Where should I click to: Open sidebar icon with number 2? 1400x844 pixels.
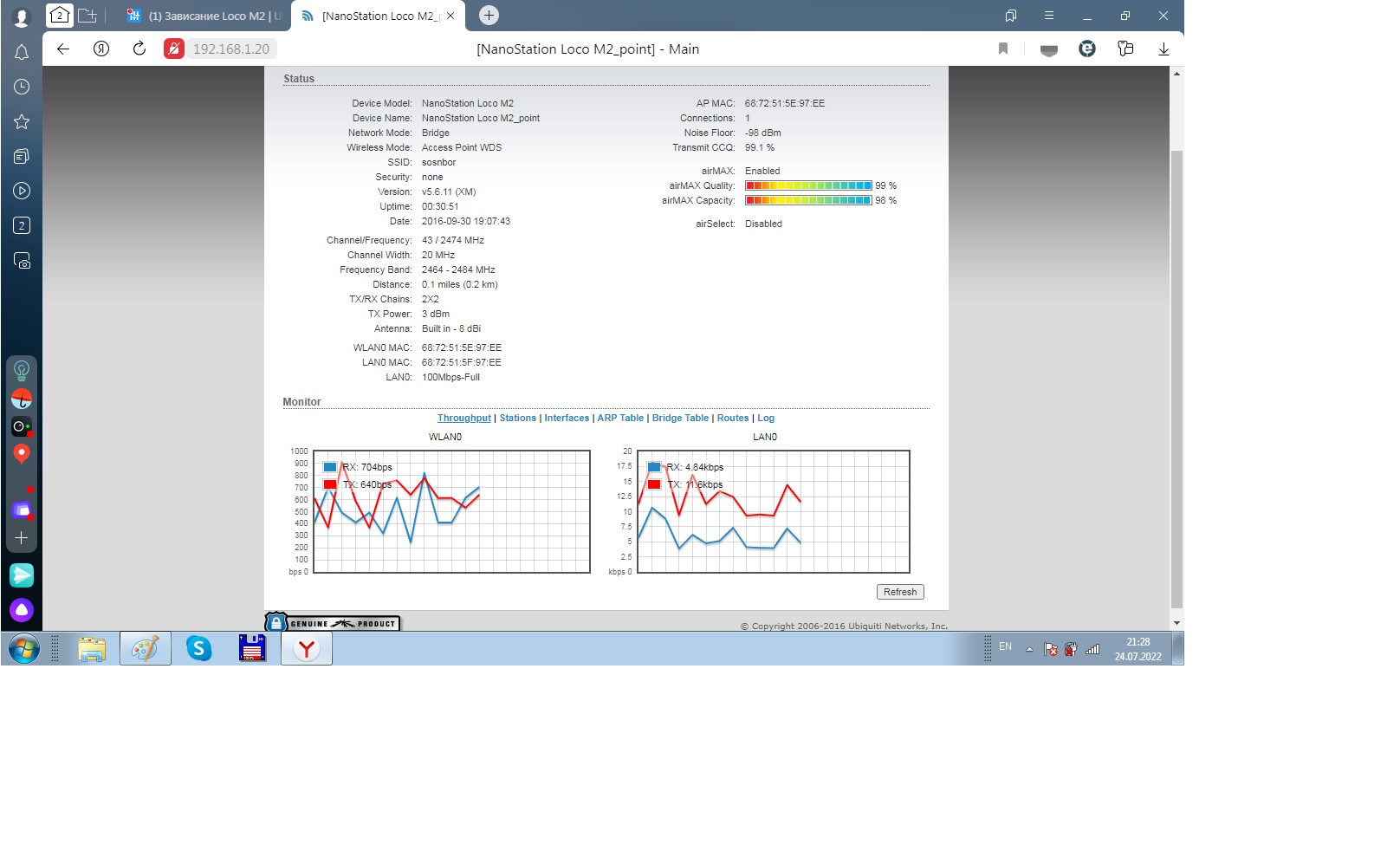(22, 225)
